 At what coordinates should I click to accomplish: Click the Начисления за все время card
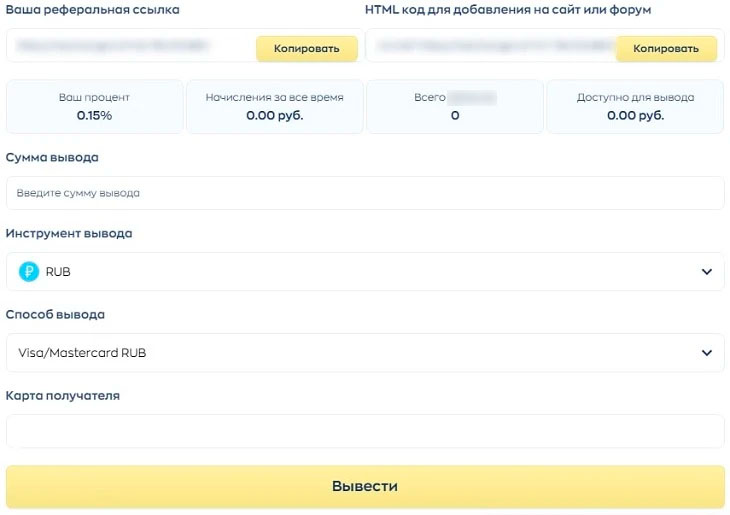[274, 107]
